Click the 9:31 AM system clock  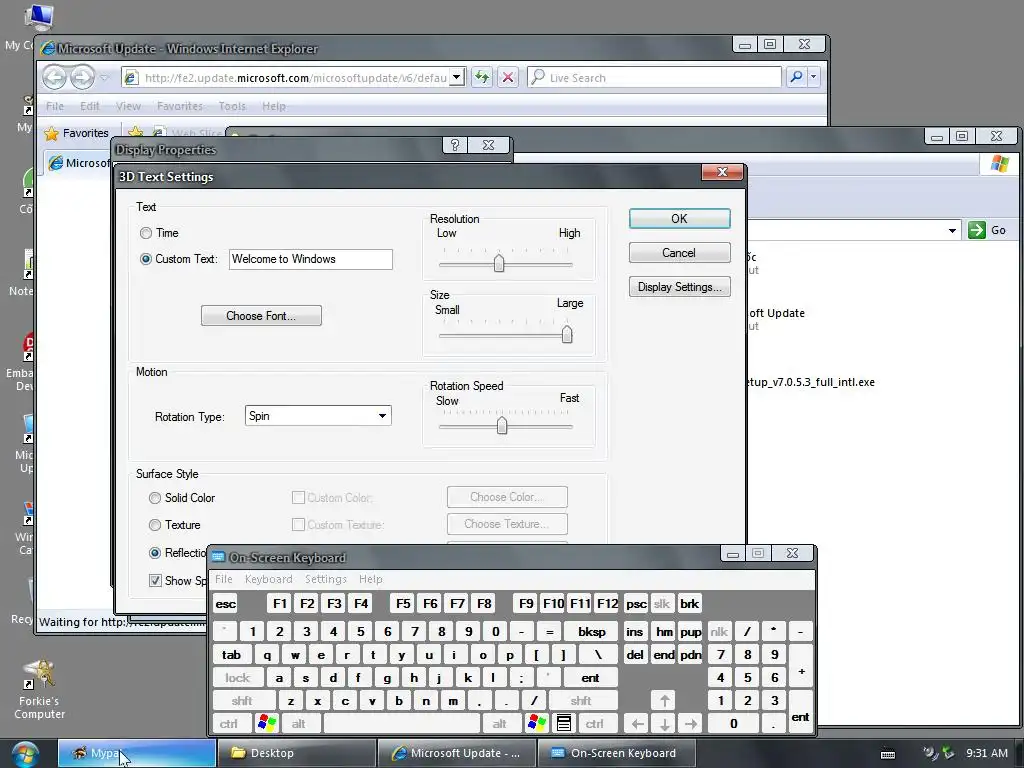click(x=987, y=753)
